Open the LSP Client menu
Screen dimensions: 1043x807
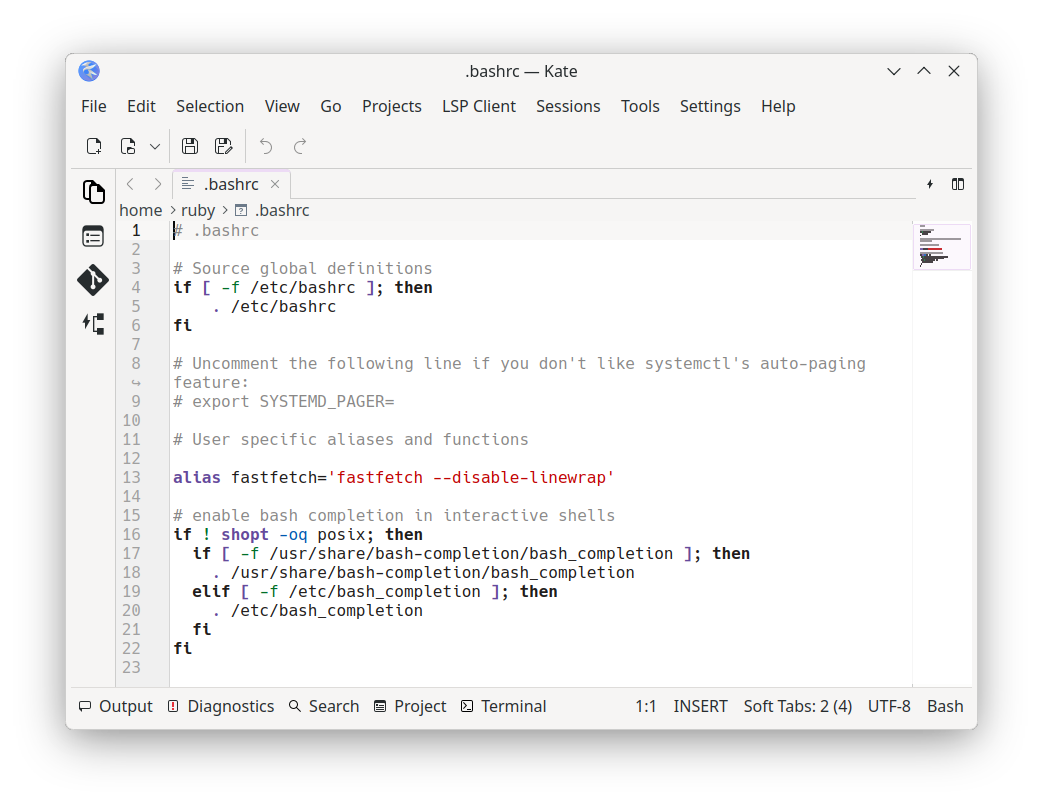479,106
